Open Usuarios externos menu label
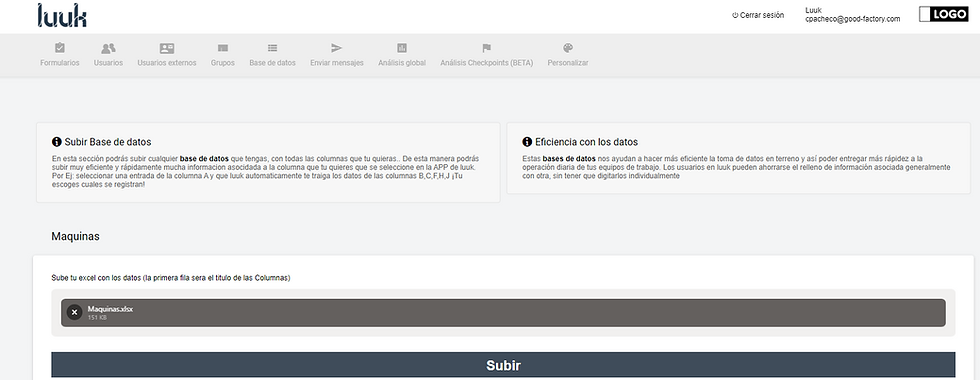Viewport: 980px width, 380px height. tap(167, 63)
